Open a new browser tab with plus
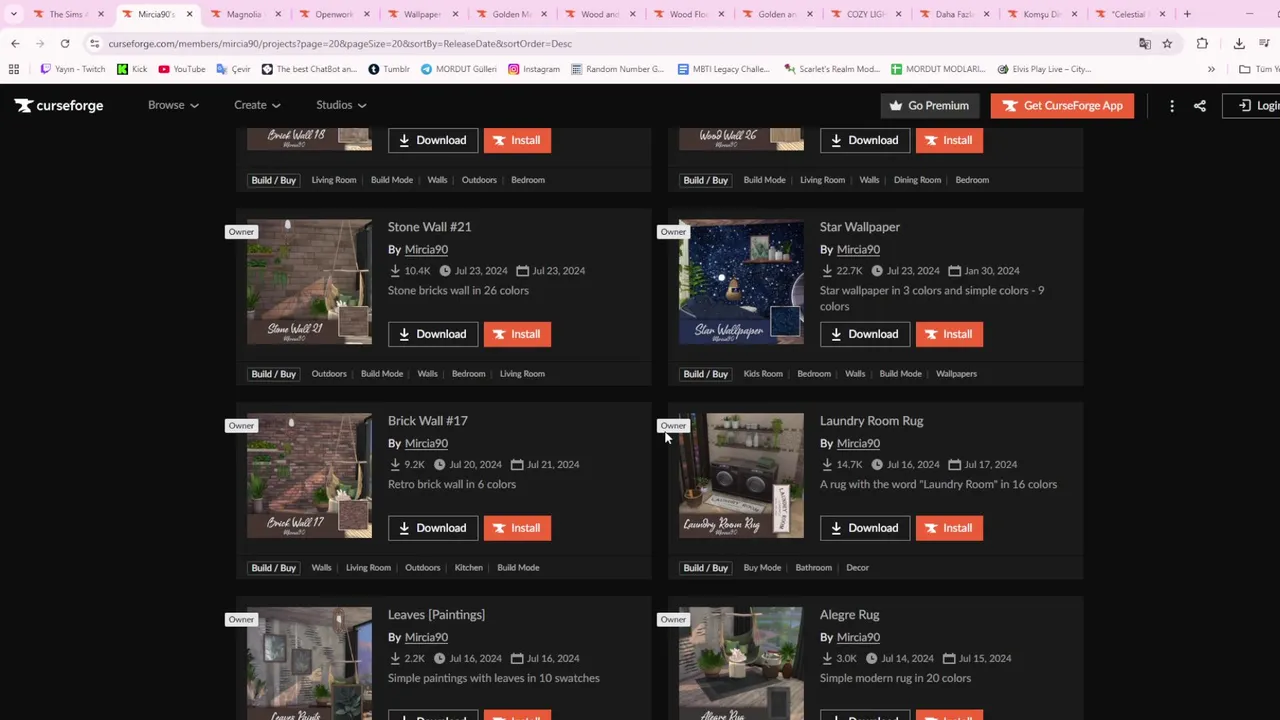This screenshot has height=720, width=1280. [1187, 14]
